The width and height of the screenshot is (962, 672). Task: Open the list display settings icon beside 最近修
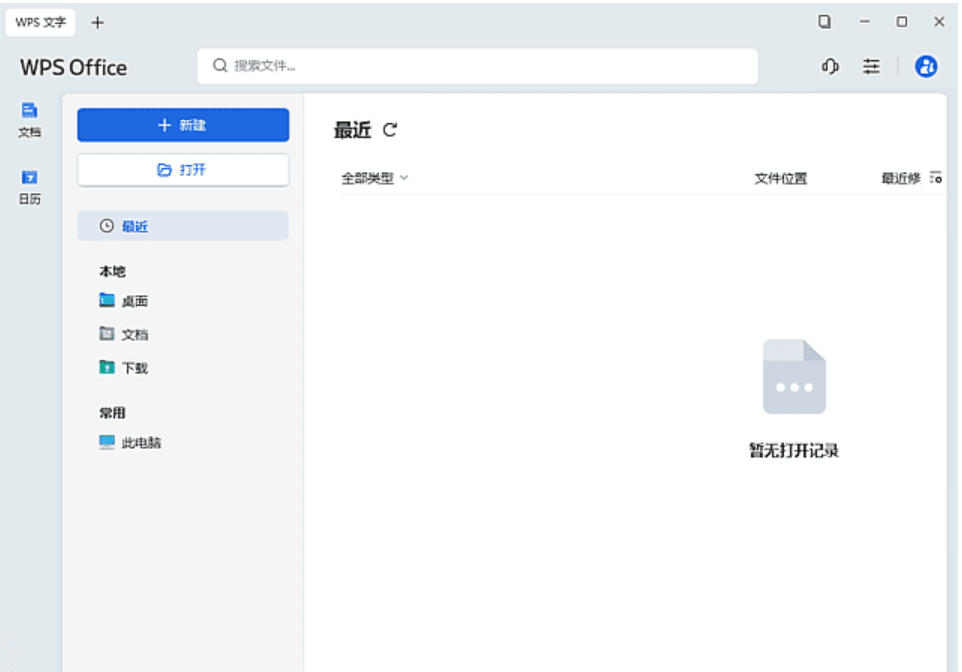click(x=936, y=177)
